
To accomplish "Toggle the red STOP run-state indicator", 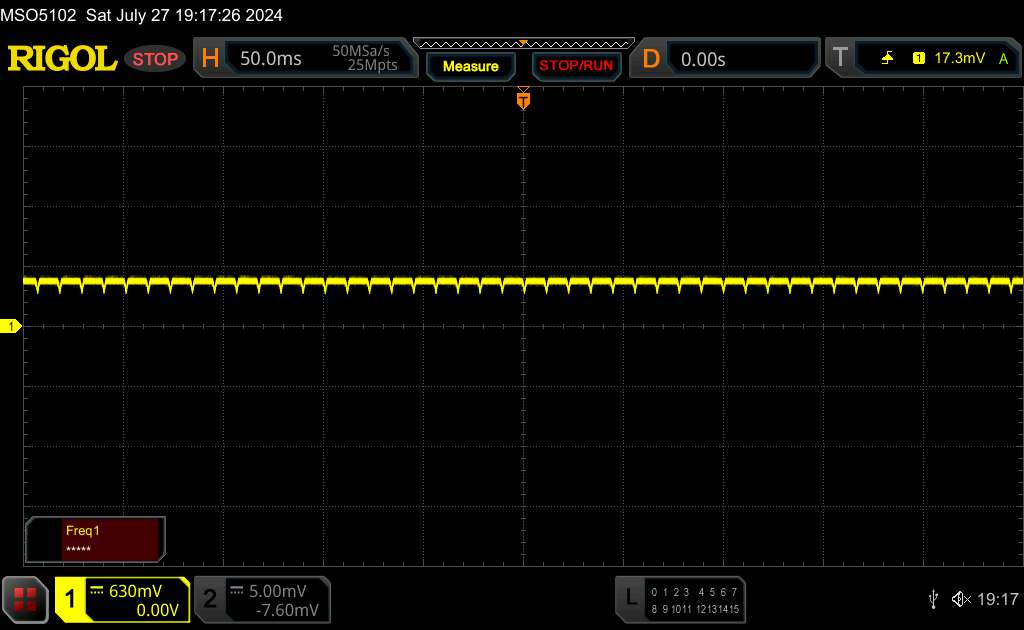I will (x=155, y=59).
